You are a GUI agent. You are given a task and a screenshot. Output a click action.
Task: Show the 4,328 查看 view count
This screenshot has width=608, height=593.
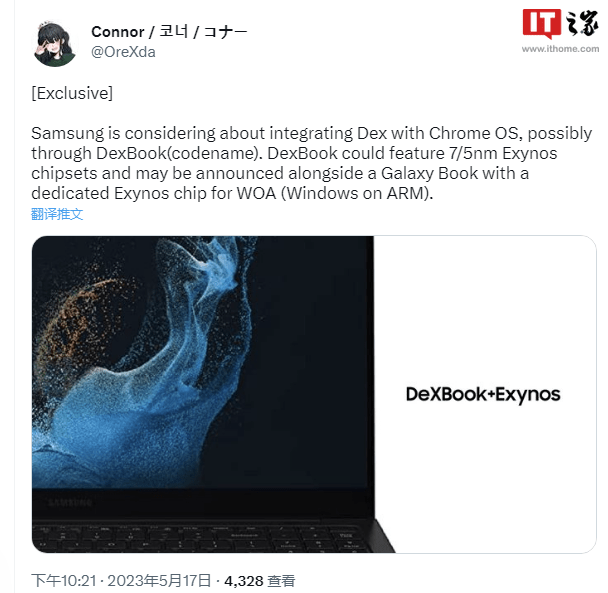click(x=260, y=581)
